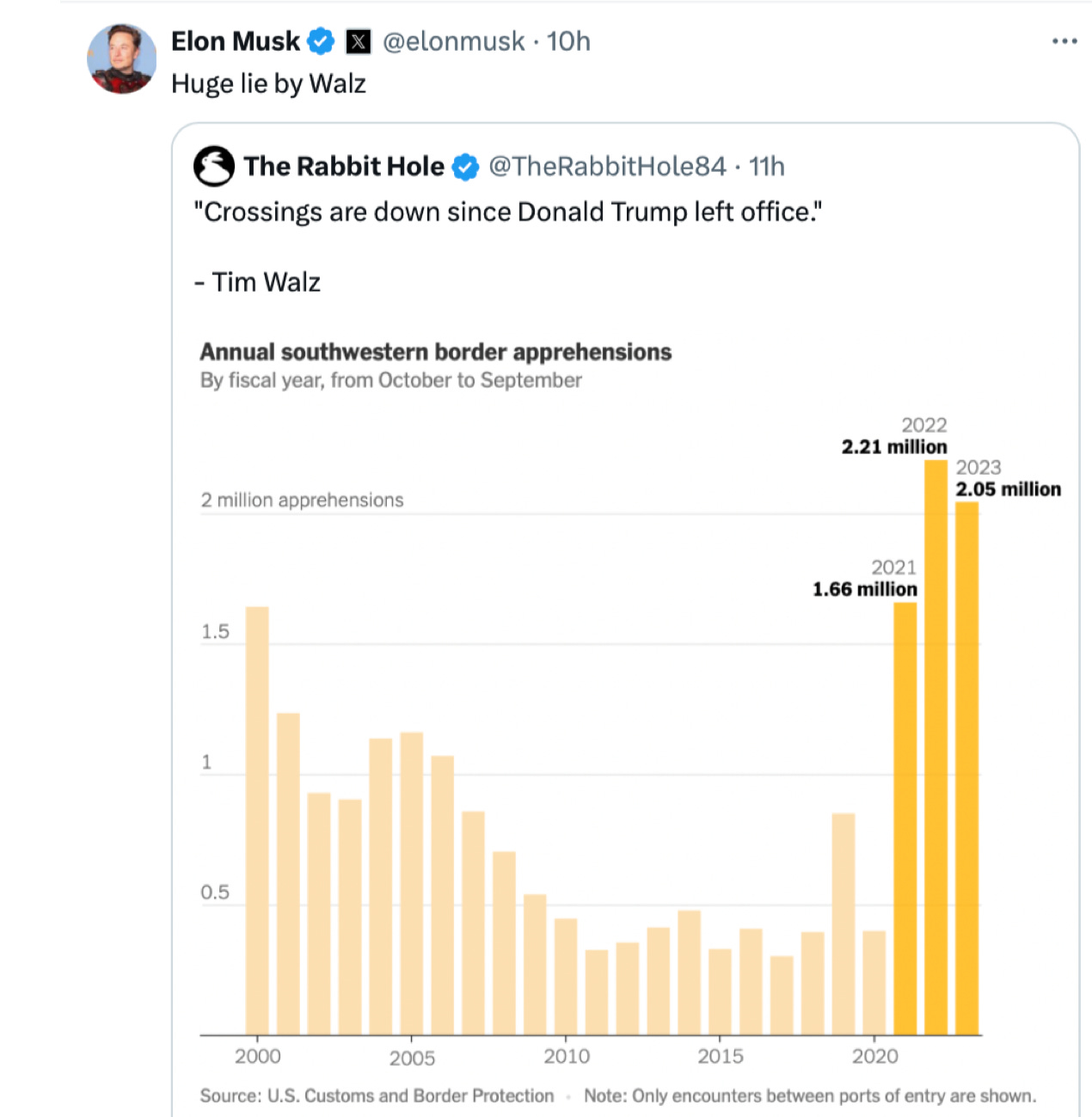1092x1117 pixels.
Task: Open The Rabbit Hole display name
Action: (343, 166)
